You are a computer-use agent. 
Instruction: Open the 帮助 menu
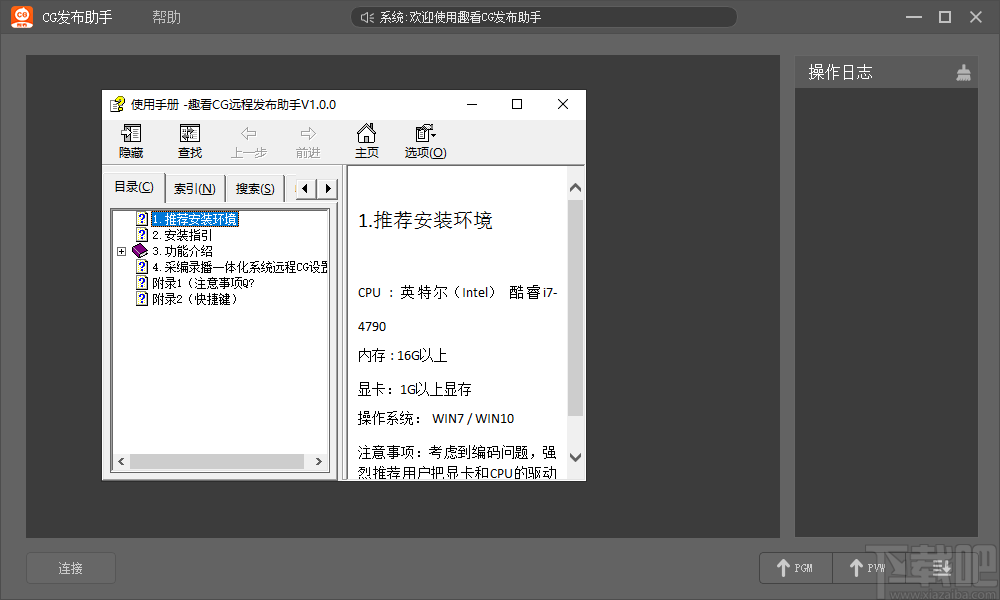point(166,16)
